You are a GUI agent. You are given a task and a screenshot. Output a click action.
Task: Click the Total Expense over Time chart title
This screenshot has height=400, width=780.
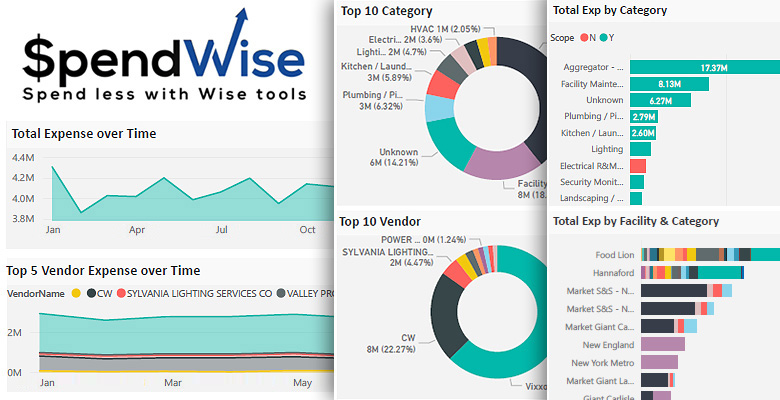click(x=83, y=133)
